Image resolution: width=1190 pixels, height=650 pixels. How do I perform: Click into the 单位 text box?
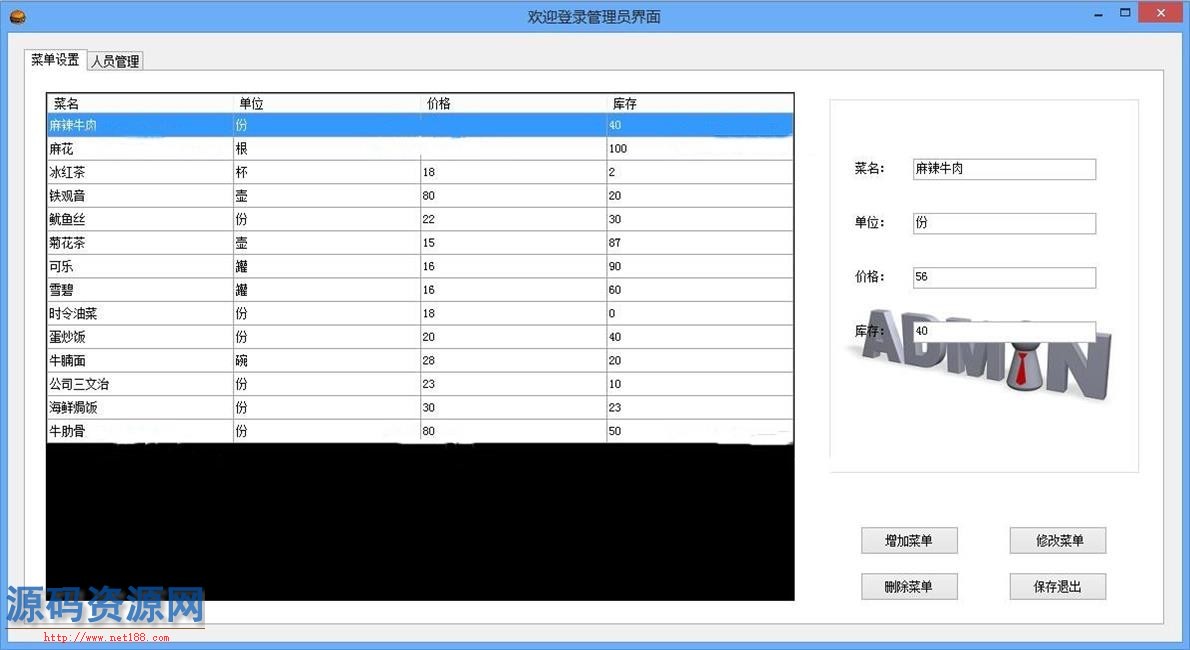pyautogui.click(x=1003, y=223)
